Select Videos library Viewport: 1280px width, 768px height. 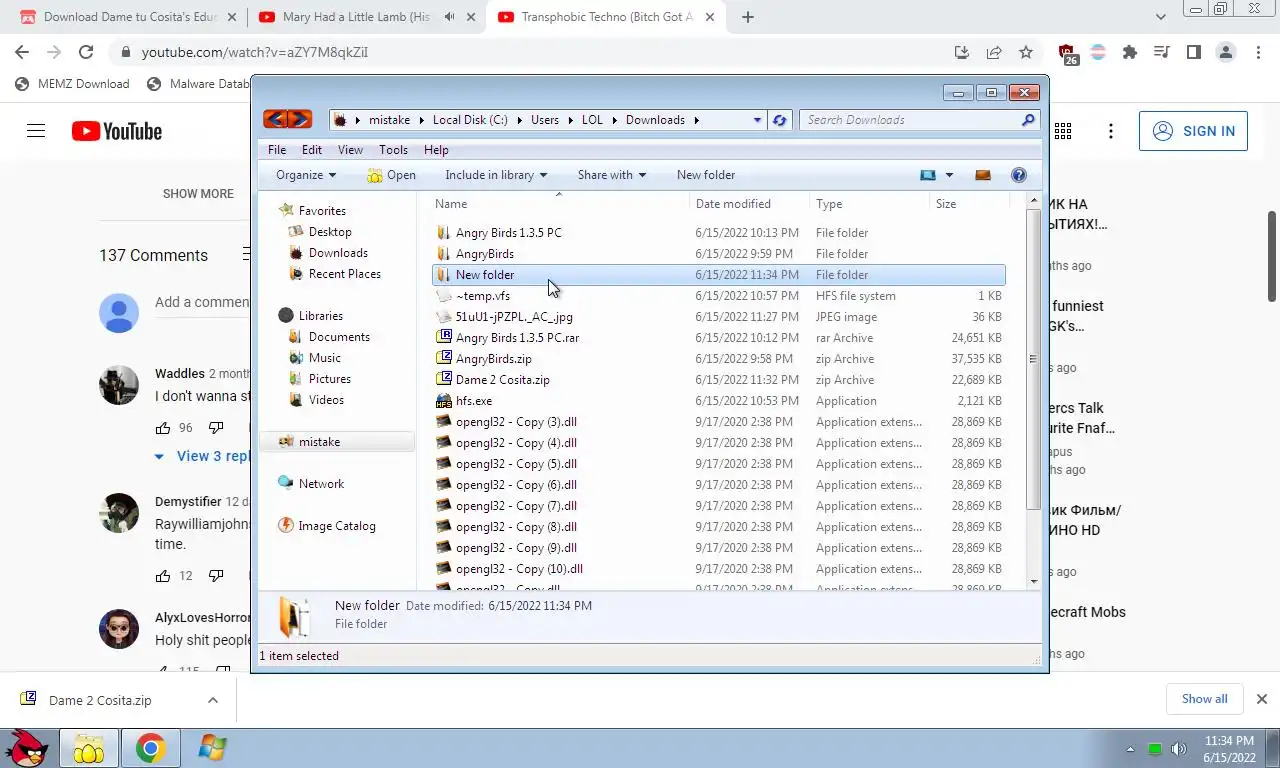pyautogui.click(x=326, y=400)
